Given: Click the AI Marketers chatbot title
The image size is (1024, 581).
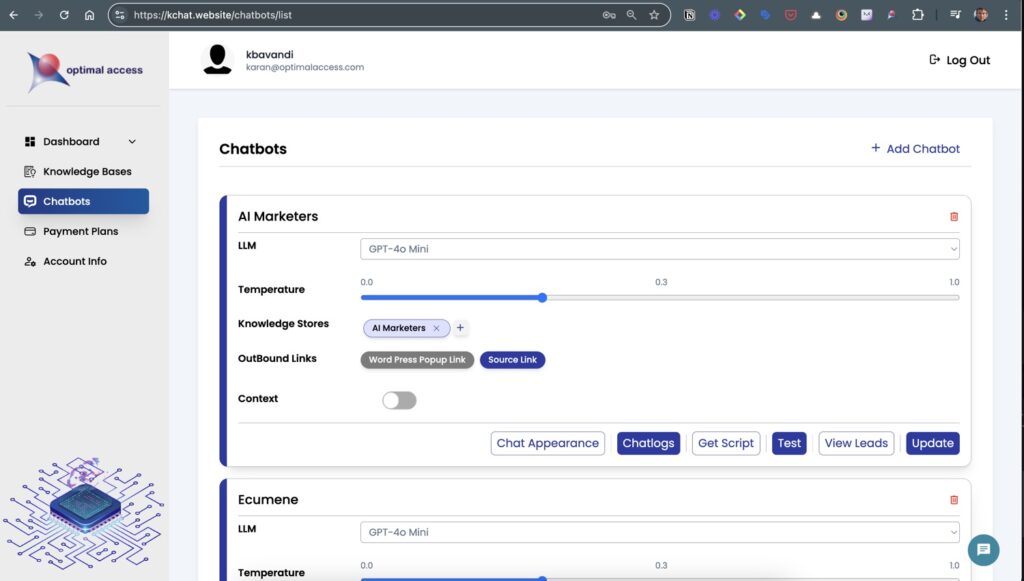Looking at the screenshot, I should point(278,216).
